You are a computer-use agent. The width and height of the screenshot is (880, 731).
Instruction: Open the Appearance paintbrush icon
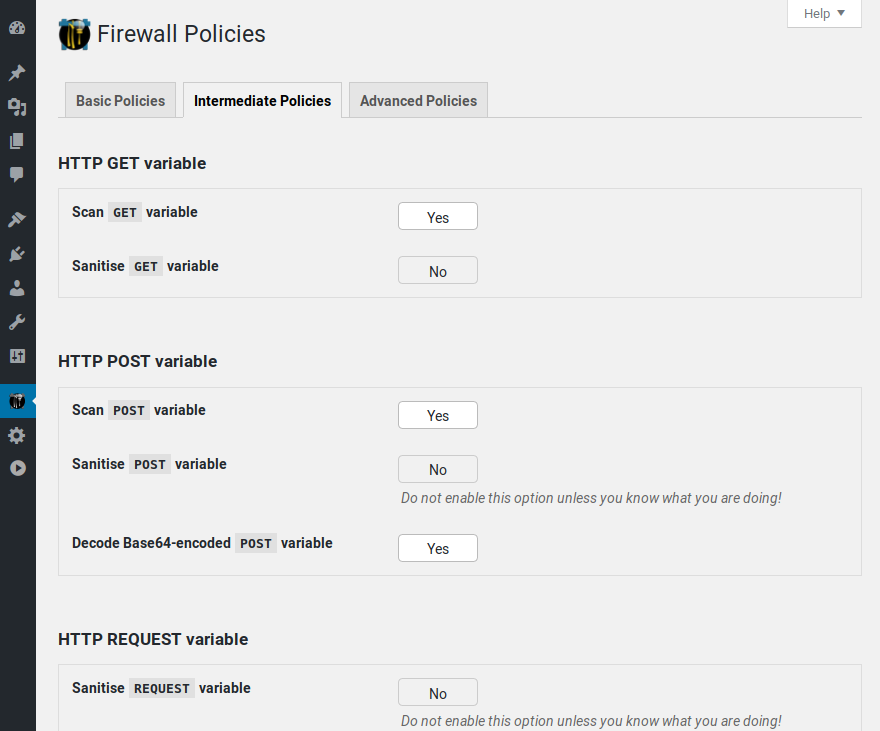tap(17, 220)
